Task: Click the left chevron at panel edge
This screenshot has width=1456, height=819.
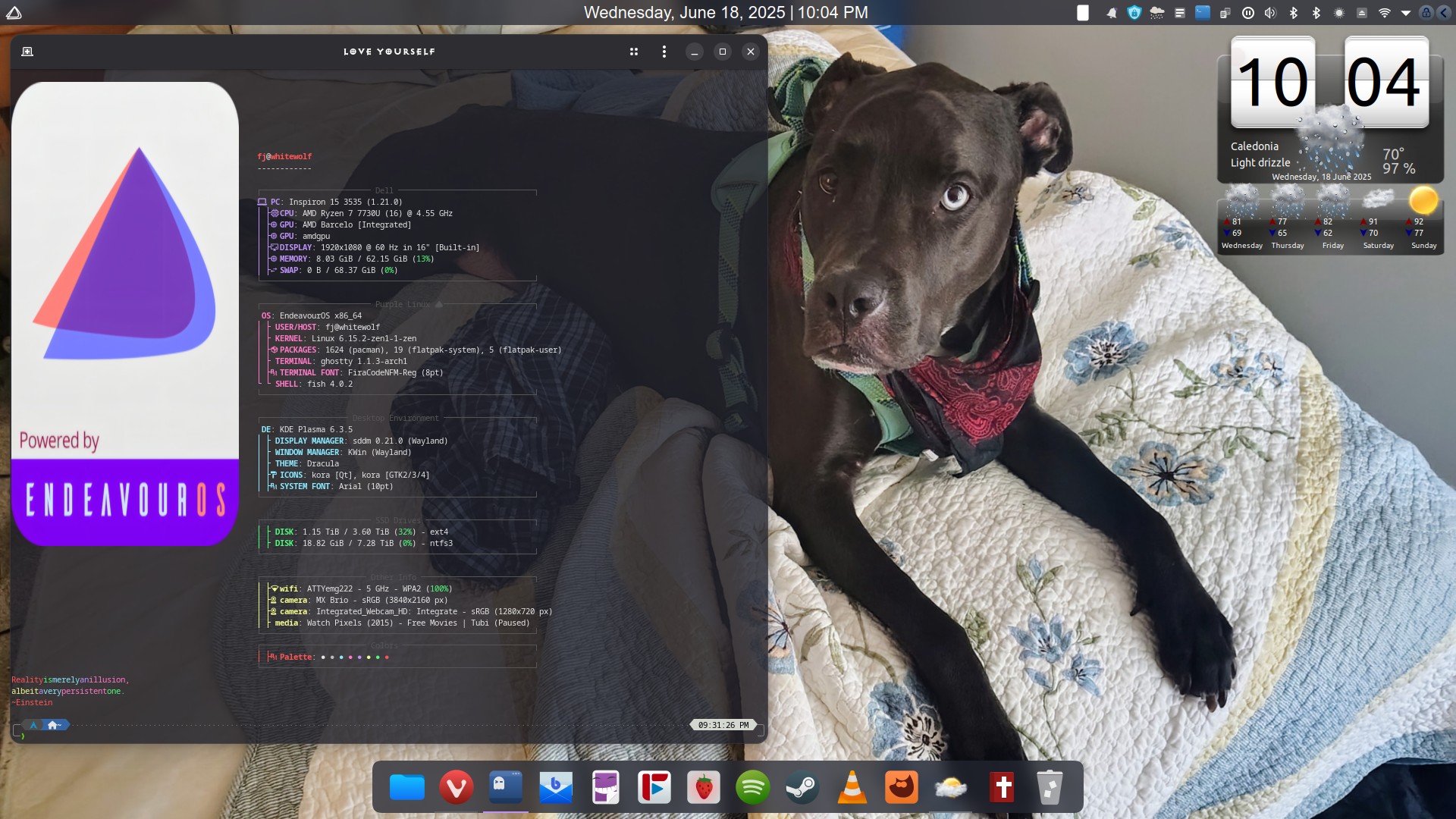Action: [x=1444, y=13]
